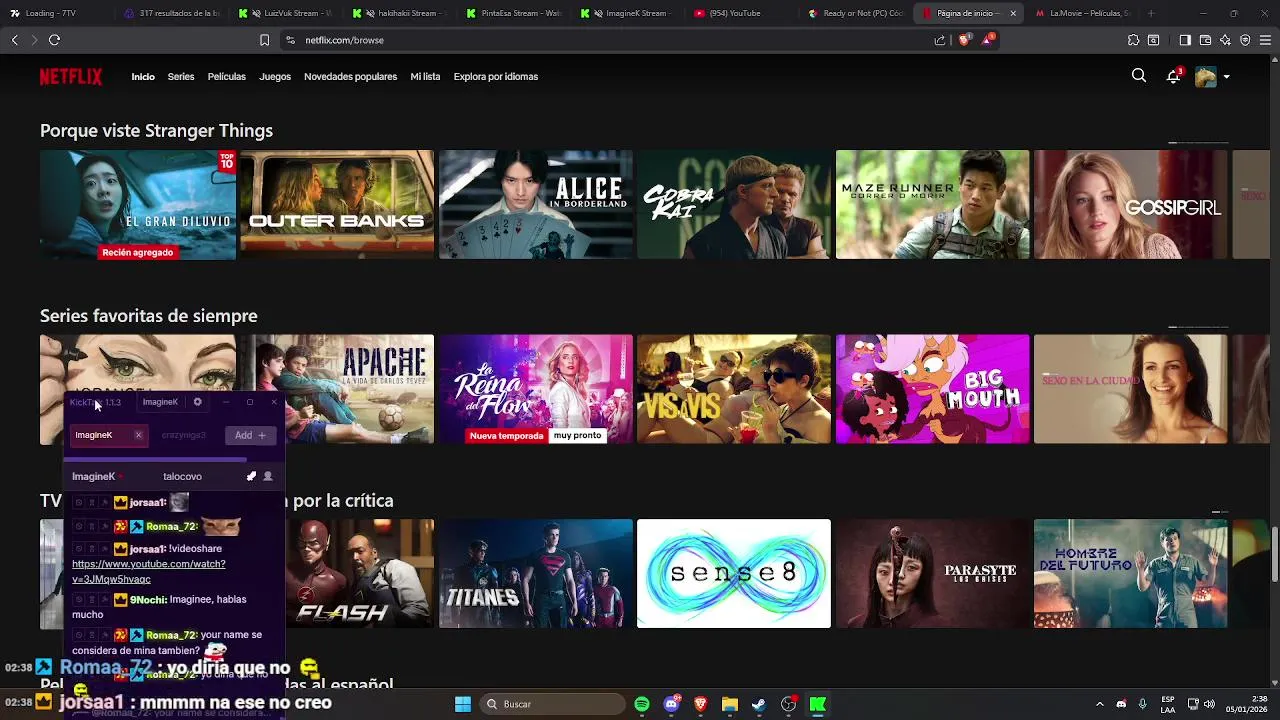The height and width of the screenshot is (720, 1280).
Task: Open new browser tab plus
Action: point(1151,14)
